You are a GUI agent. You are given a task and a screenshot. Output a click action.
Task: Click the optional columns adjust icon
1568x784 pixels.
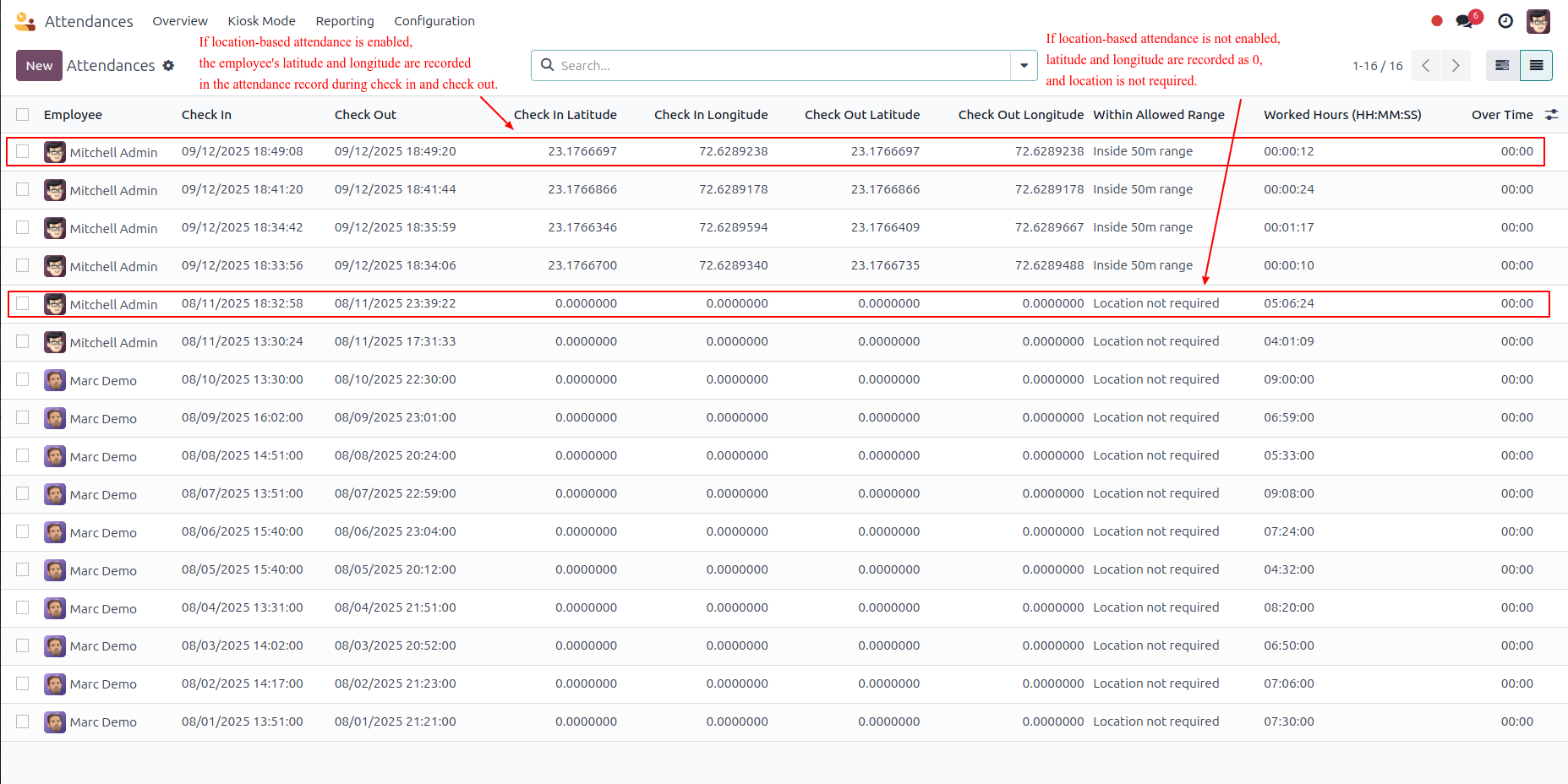pyautogui.click(x=1551, y=114)
